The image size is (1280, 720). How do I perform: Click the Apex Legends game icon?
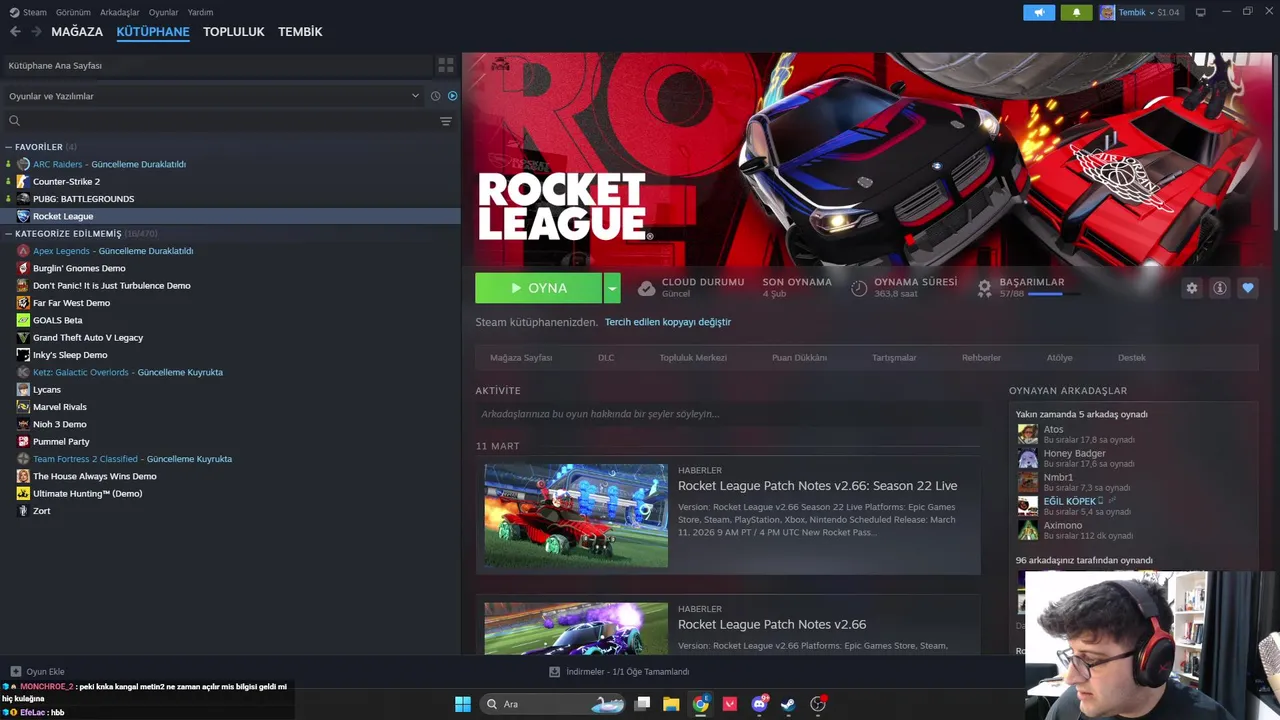tap(23, 251)
